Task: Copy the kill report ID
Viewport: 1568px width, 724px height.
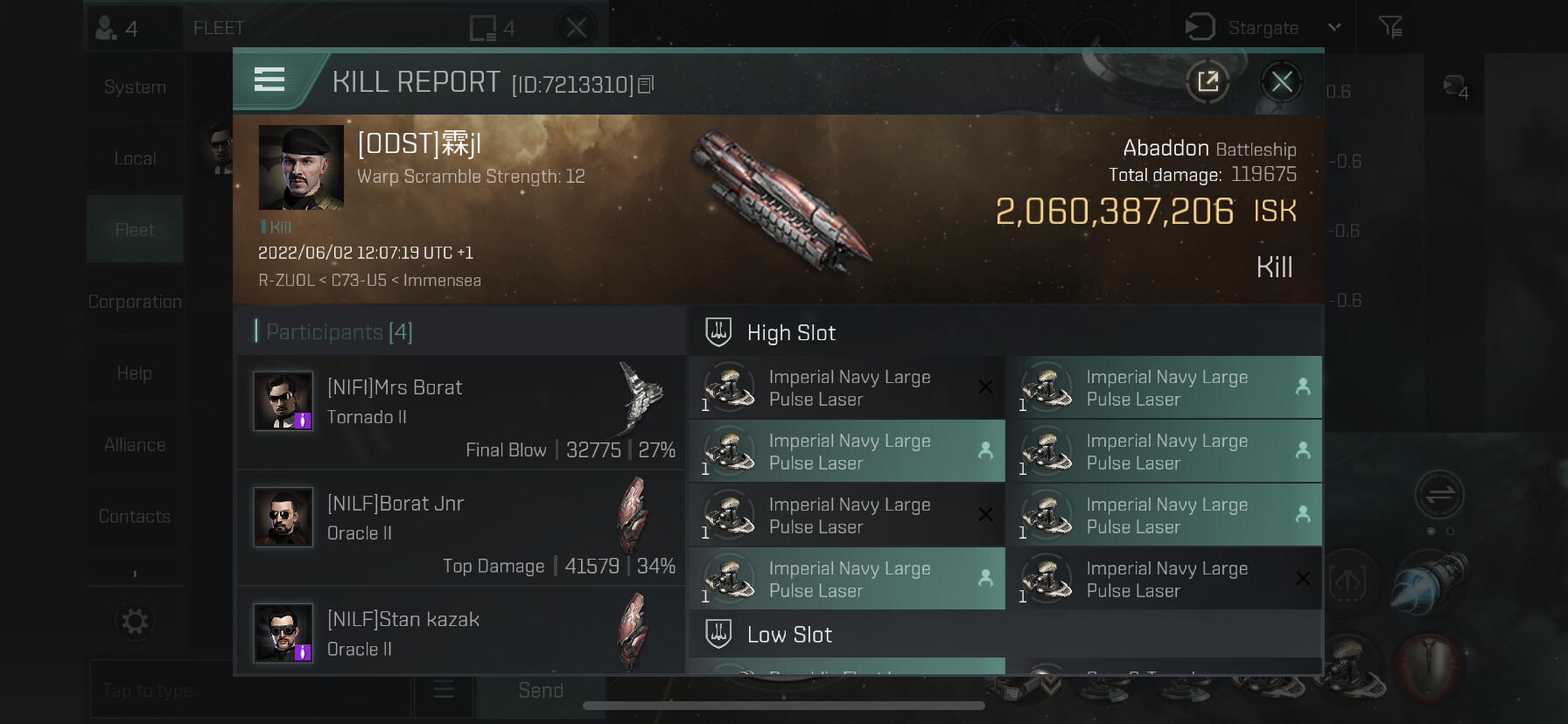Action: pyautogui.click(x=647, y=85)
